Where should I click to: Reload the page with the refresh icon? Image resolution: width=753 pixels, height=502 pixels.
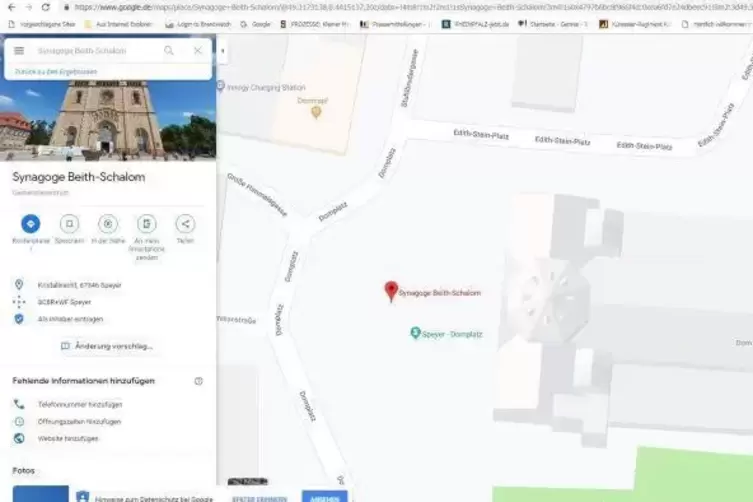click(46, 7)
